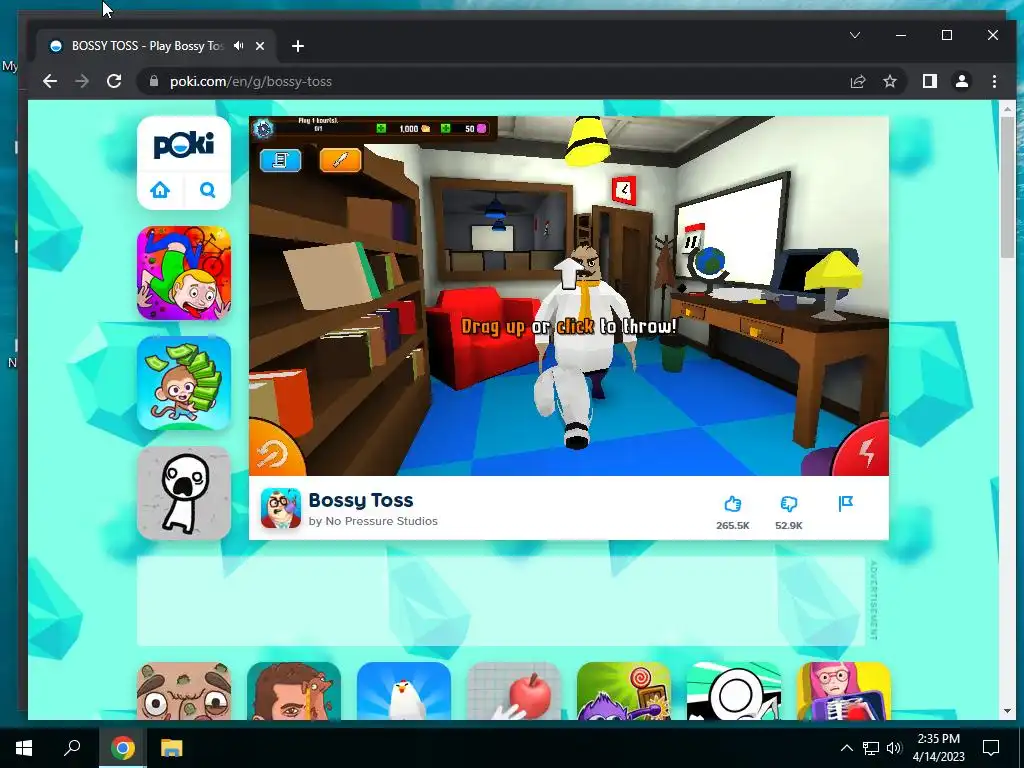Open the screaming stick figure game thumbnail
This screenshot has height=768, width=1024.
[x=184, y=493]
